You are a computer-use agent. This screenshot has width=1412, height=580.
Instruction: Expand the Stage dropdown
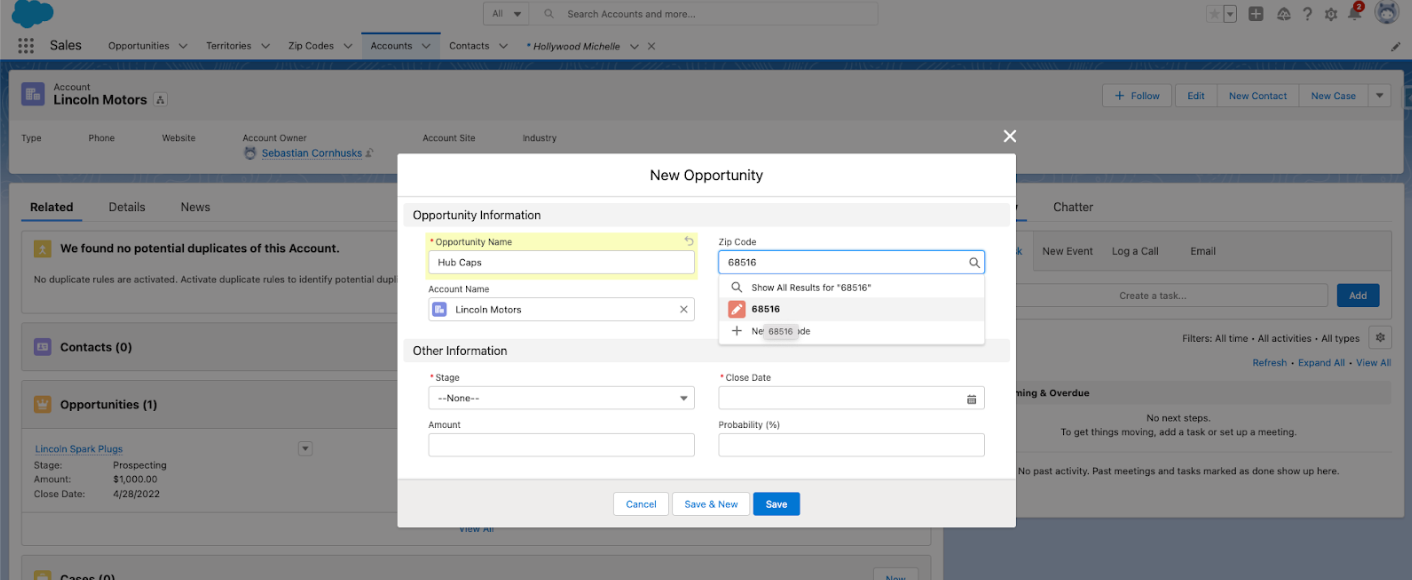click(x=561, y=398)
